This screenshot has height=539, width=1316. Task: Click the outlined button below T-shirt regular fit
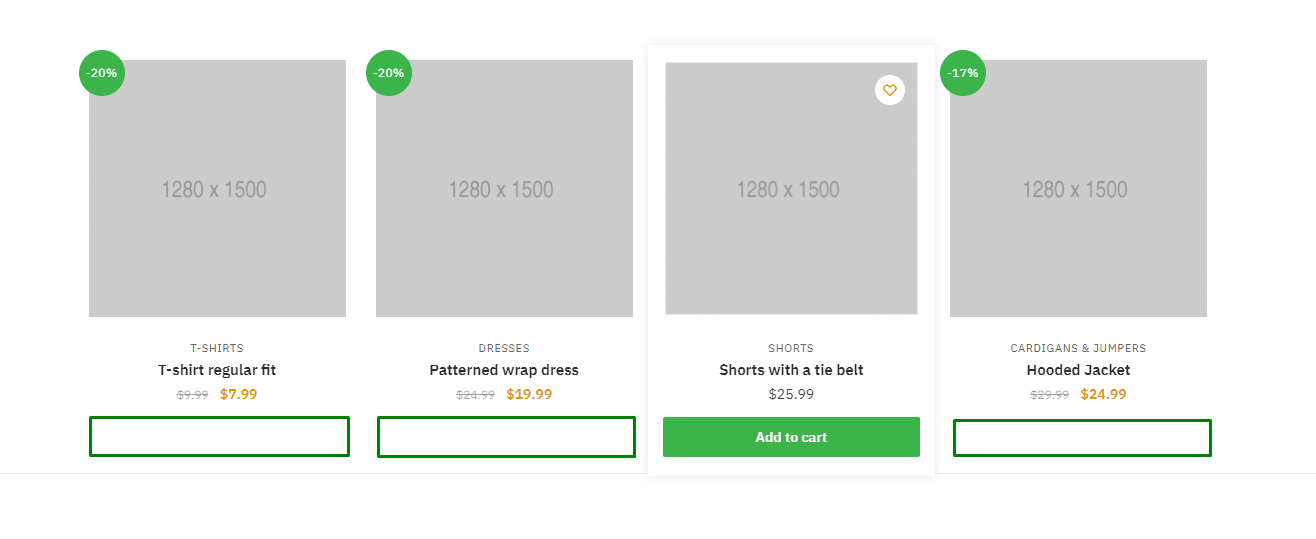(219, 437)
